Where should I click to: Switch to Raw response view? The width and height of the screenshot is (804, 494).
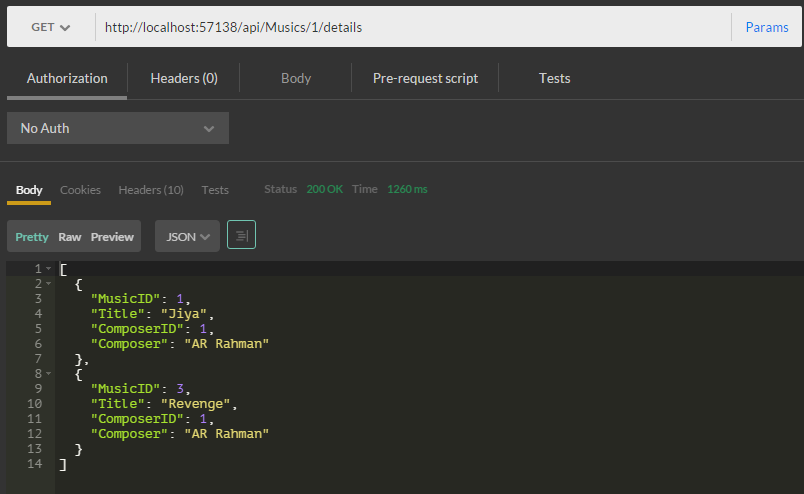point(70,237)
